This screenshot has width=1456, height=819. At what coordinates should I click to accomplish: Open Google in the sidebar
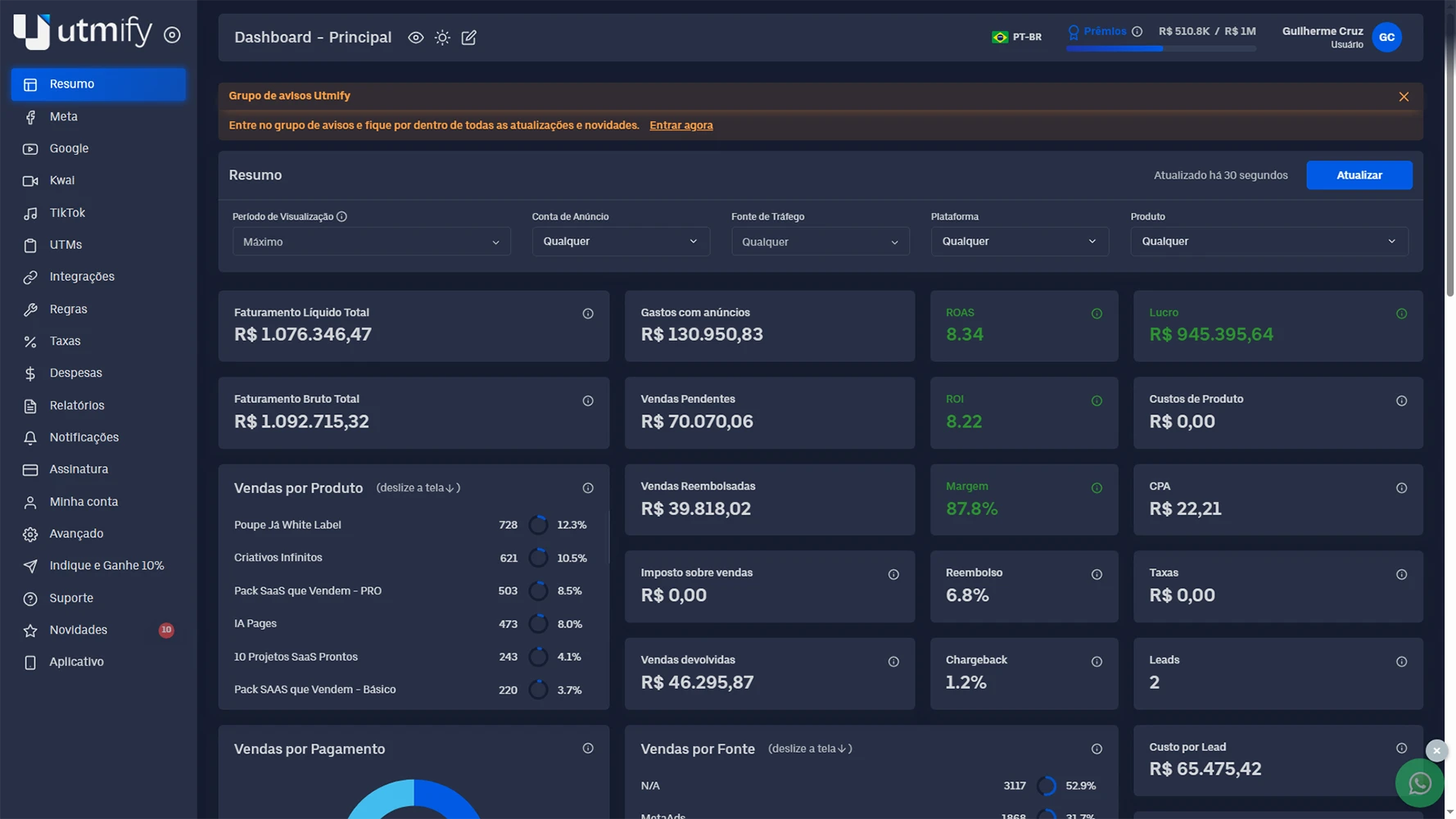(98, 148)
